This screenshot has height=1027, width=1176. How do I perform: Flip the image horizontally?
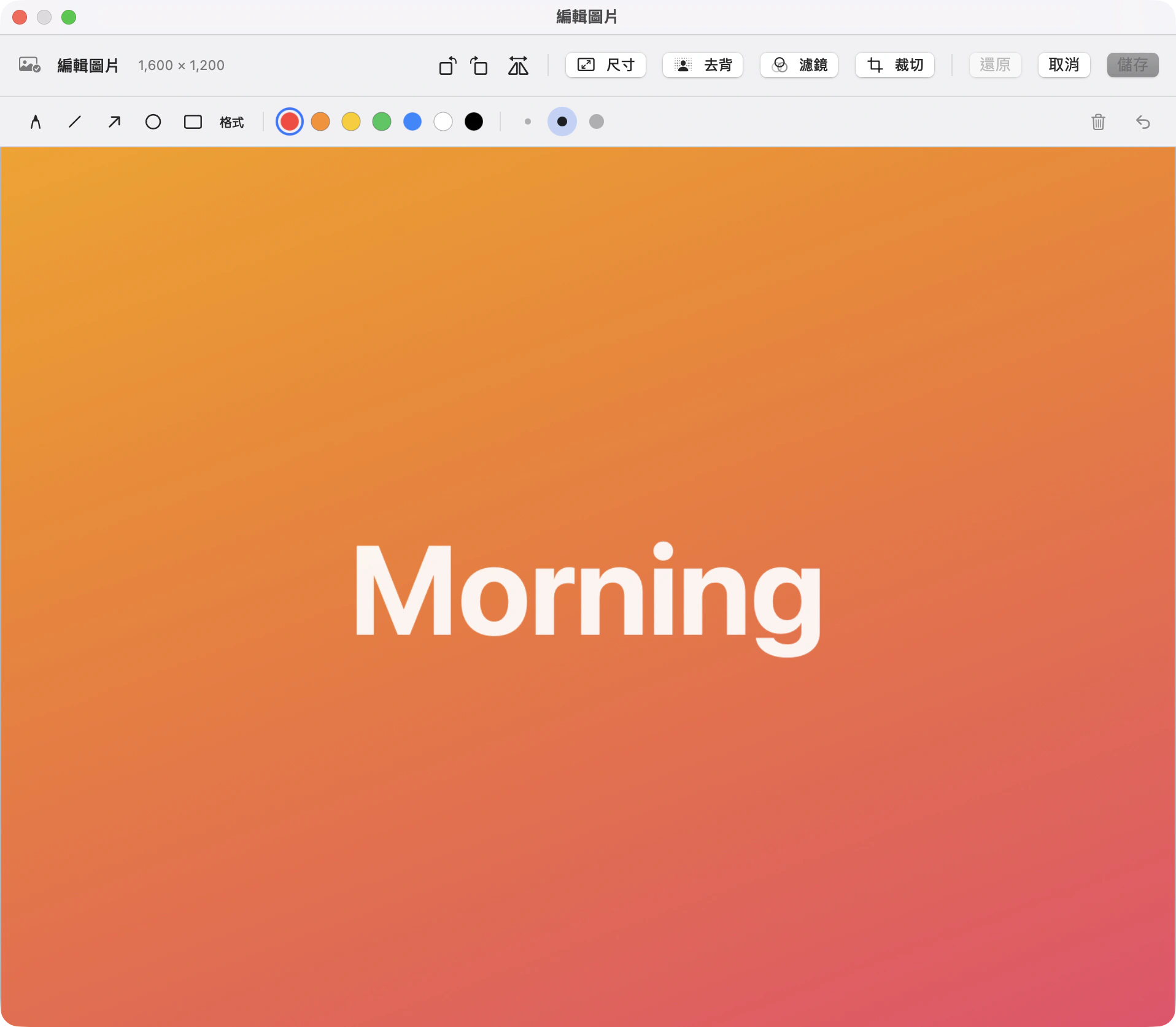tap(518, 65)
